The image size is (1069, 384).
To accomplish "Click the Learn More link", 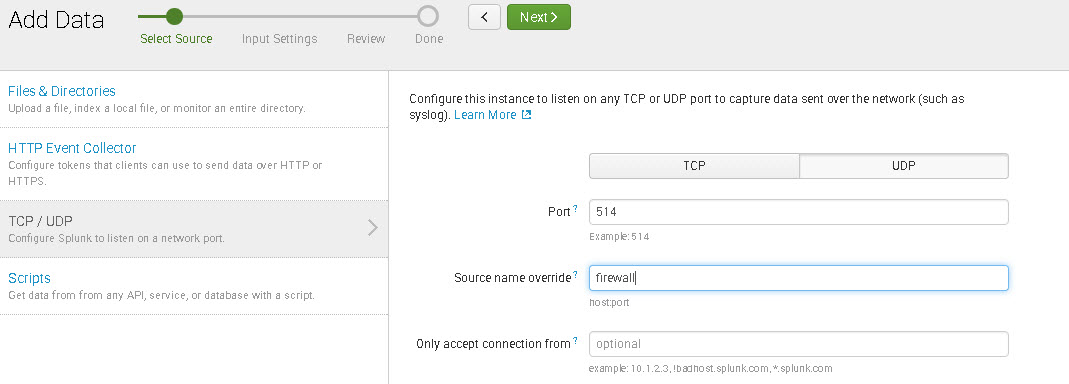I will click(485, 115).
